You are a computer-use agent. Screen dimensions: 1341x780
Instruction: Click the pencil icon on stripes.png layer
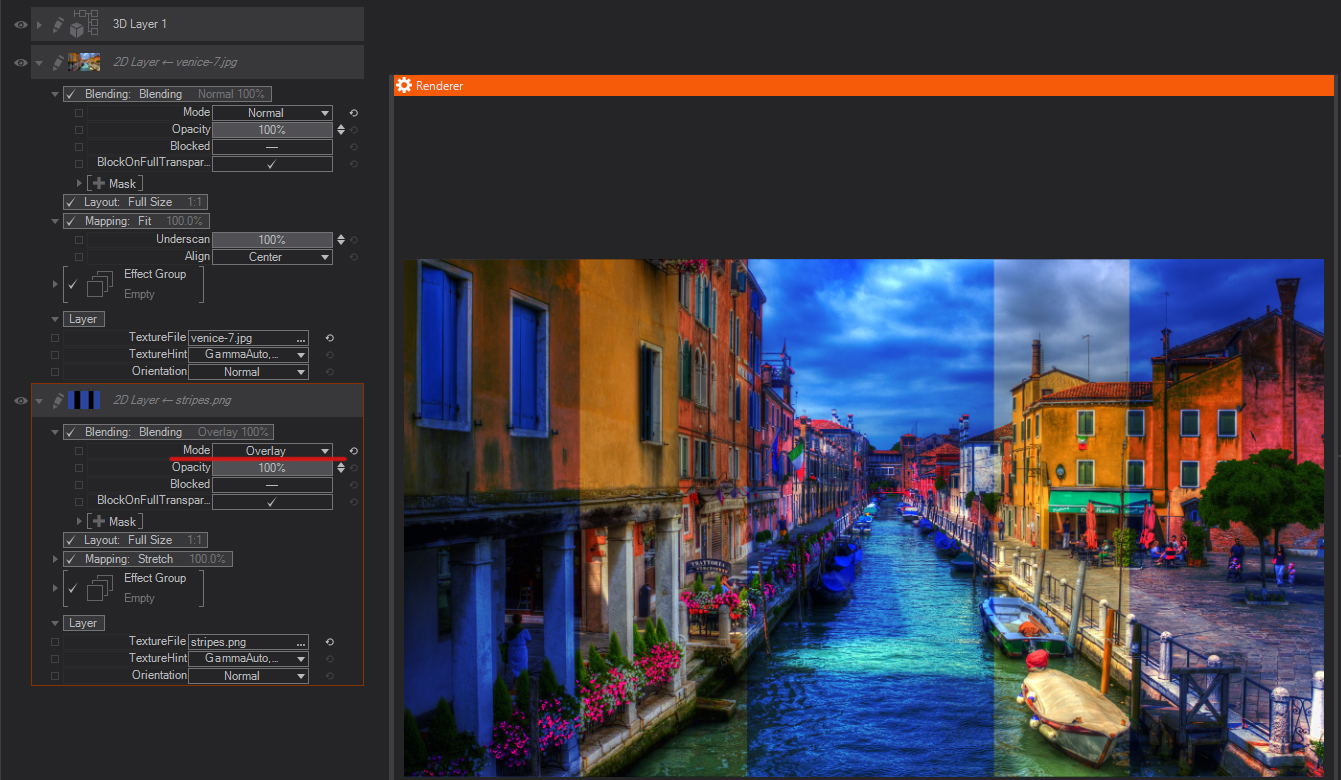[x=58, y=400]
